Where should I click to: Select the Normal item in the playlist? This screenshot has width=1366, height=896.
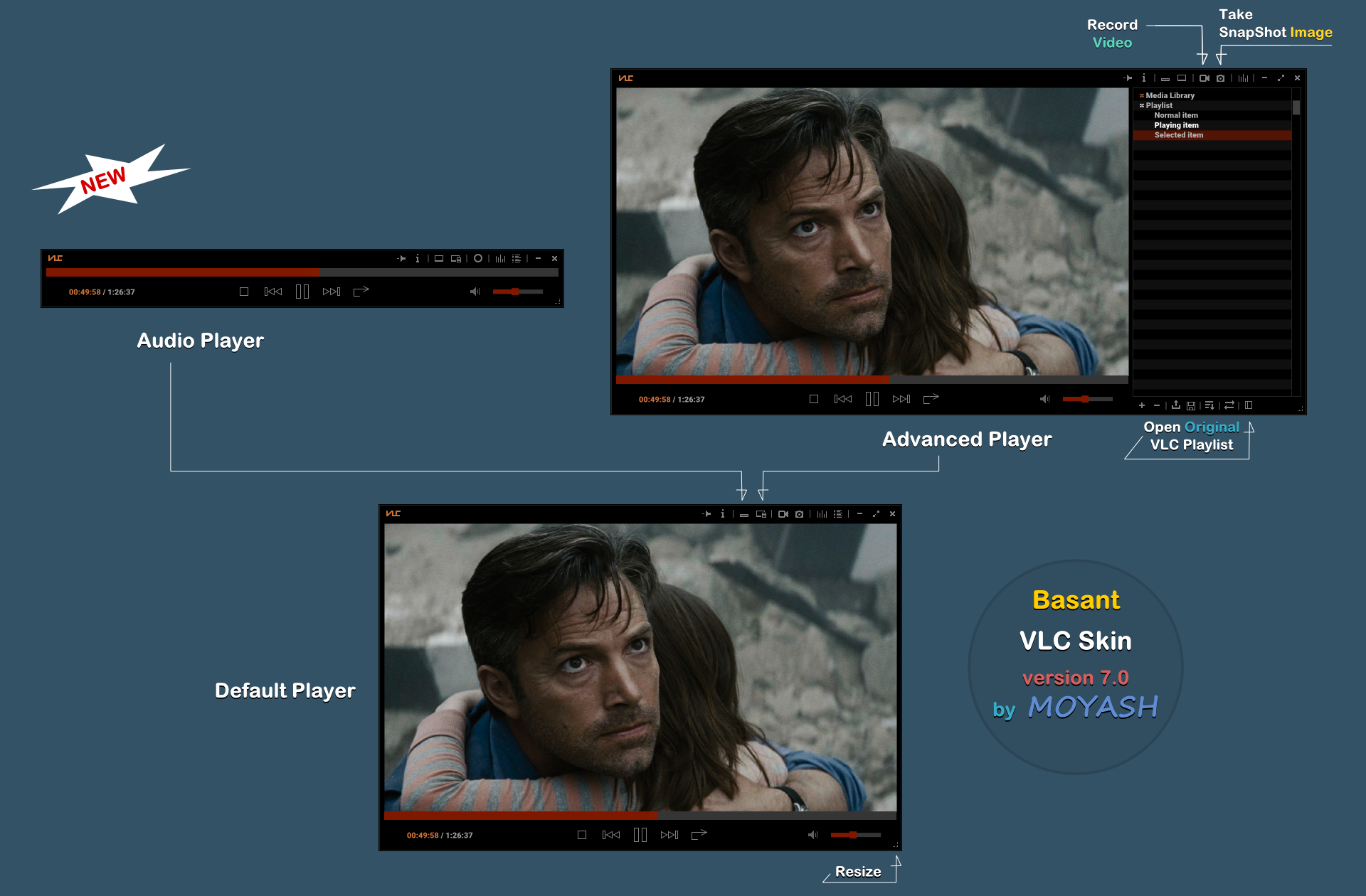click(x=1176, y=115)
